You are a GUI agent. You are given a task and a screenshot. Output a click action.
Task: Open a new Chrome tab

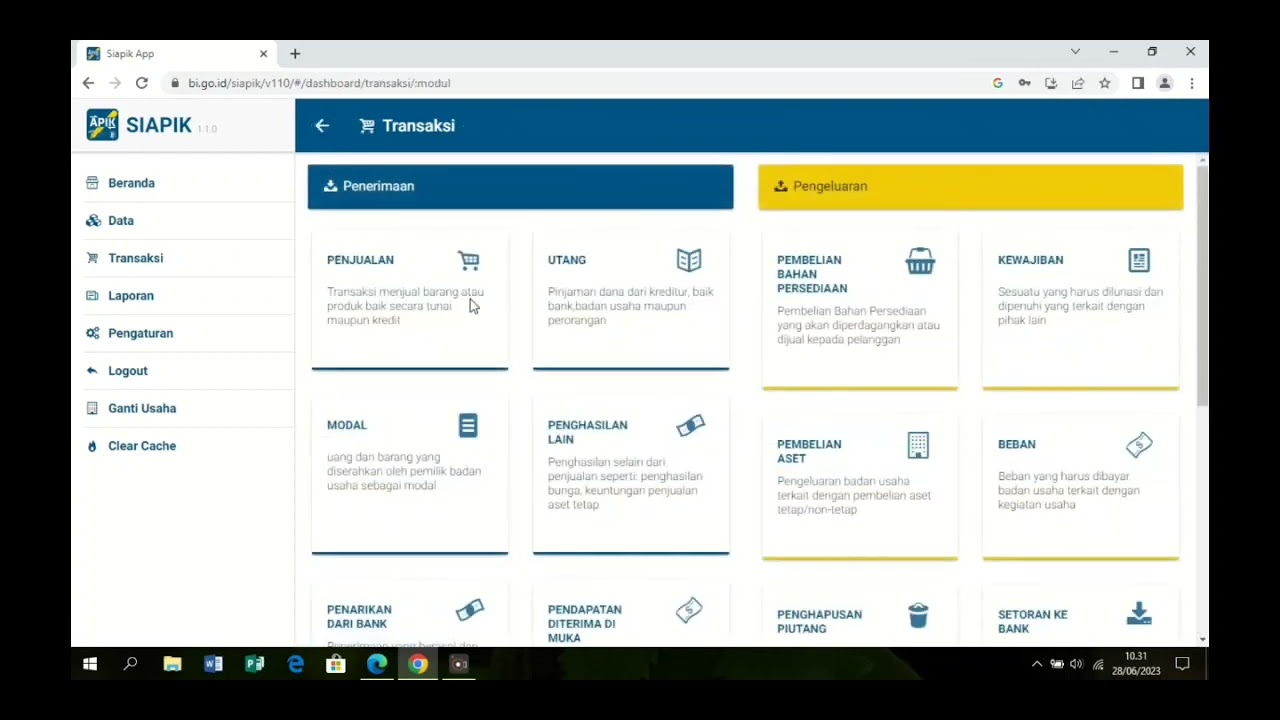click(x=295, y=53)
